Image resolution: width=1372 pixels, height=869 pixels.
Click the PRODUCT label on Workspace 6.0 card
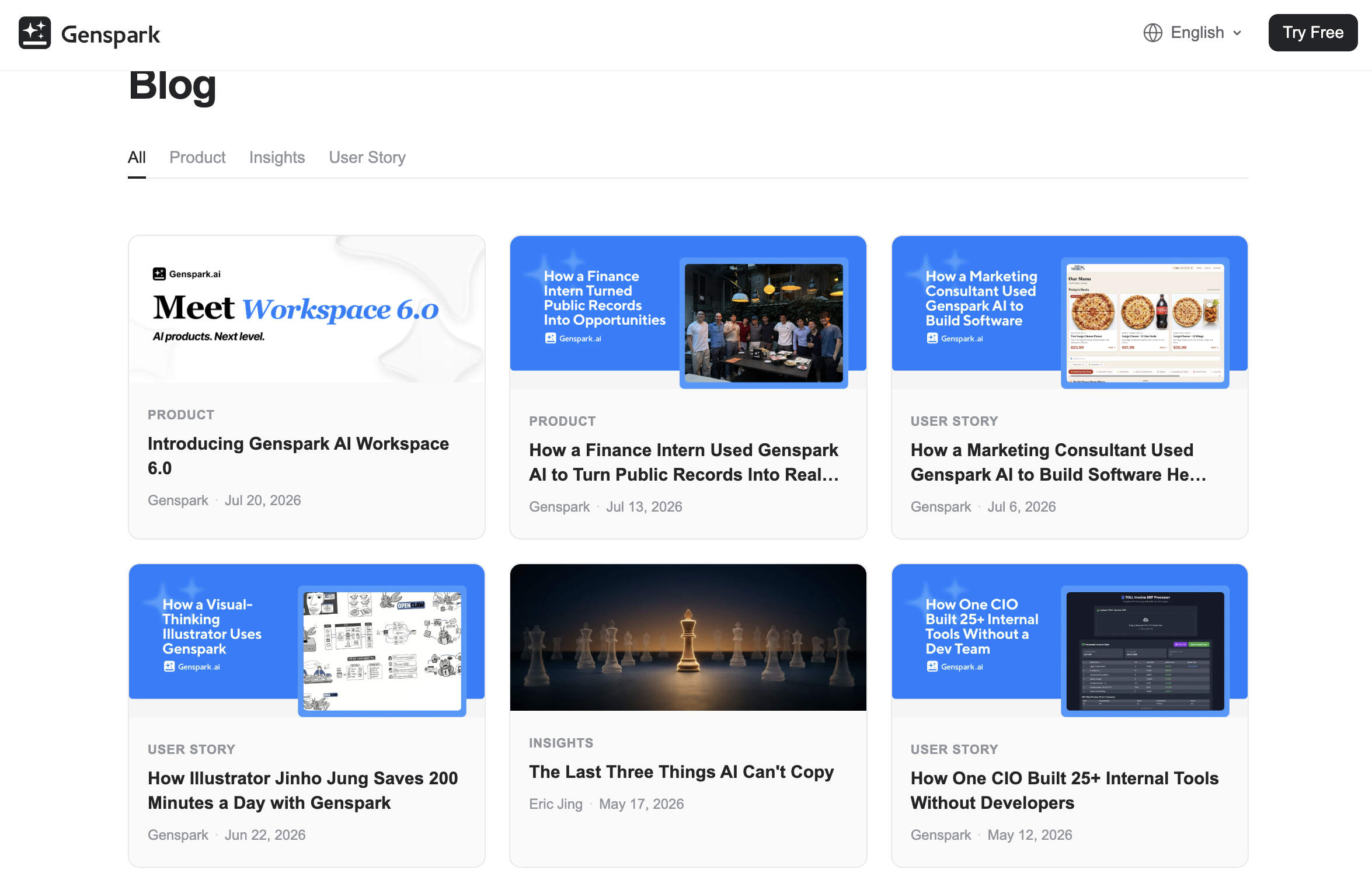181,415
